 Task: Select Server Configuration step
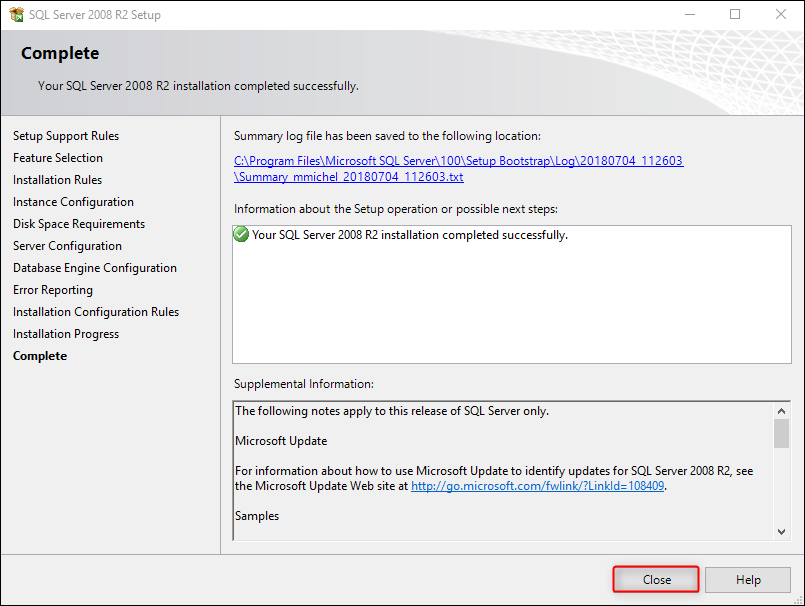click(67, 246)
